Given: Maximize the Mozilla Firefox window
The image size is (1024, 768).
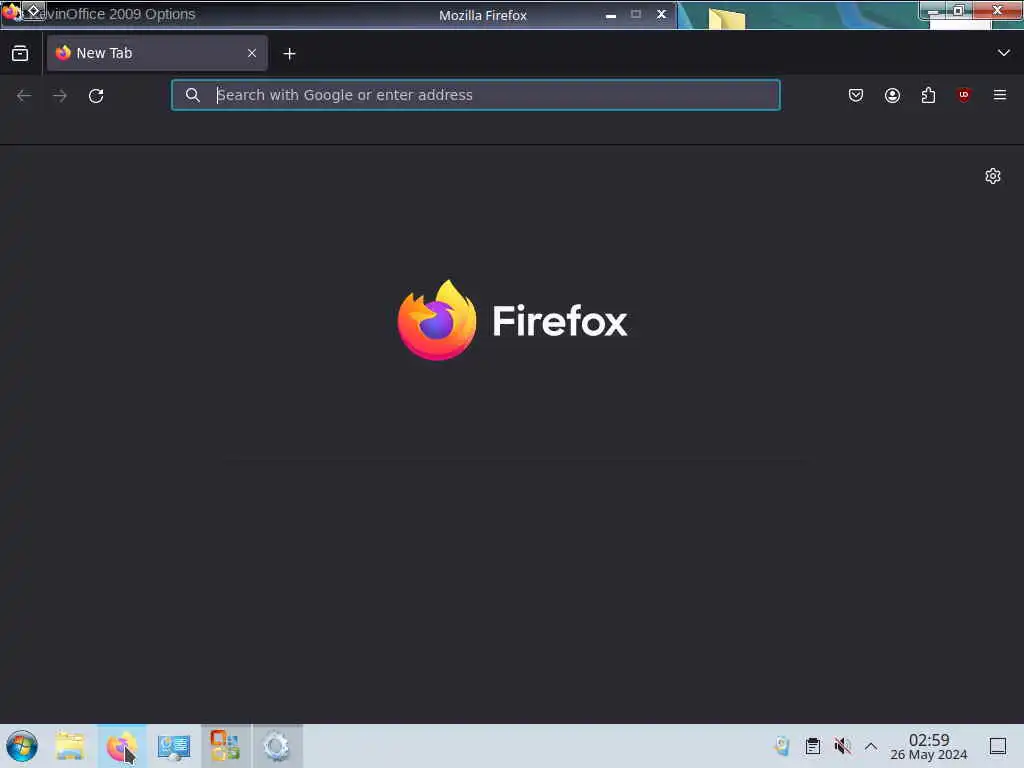Looking at the screenshot, I should click(x=636, y=14).
